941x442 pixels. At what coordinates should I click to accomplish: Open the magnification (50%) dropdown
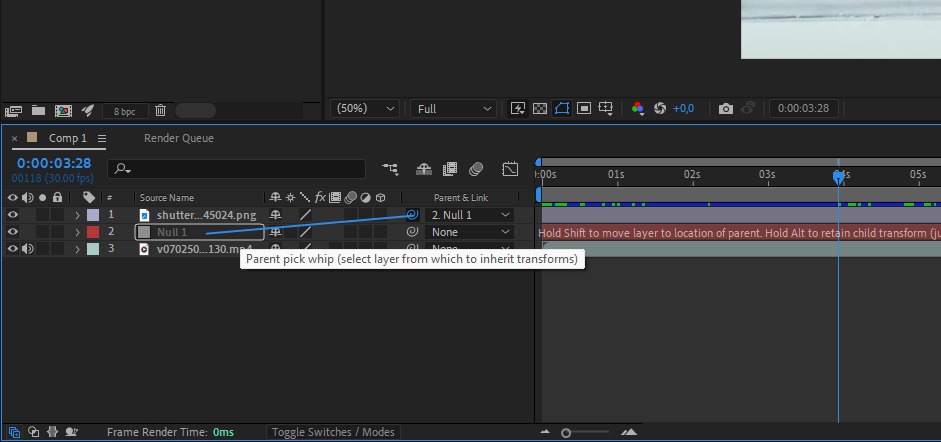coord(365,109)
